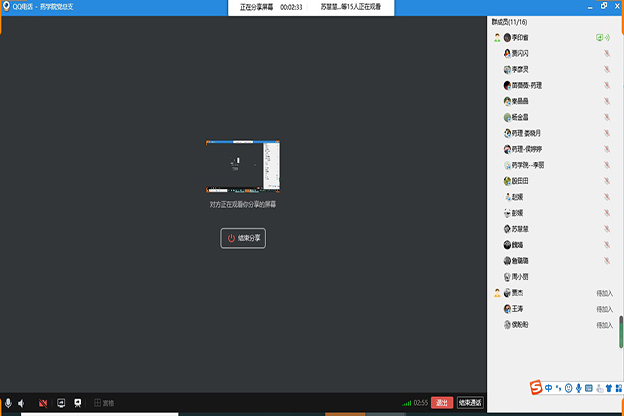Toggle the microphone icon in bottom toolbar
Screen dimensions: 624x416
click(8, 403)
